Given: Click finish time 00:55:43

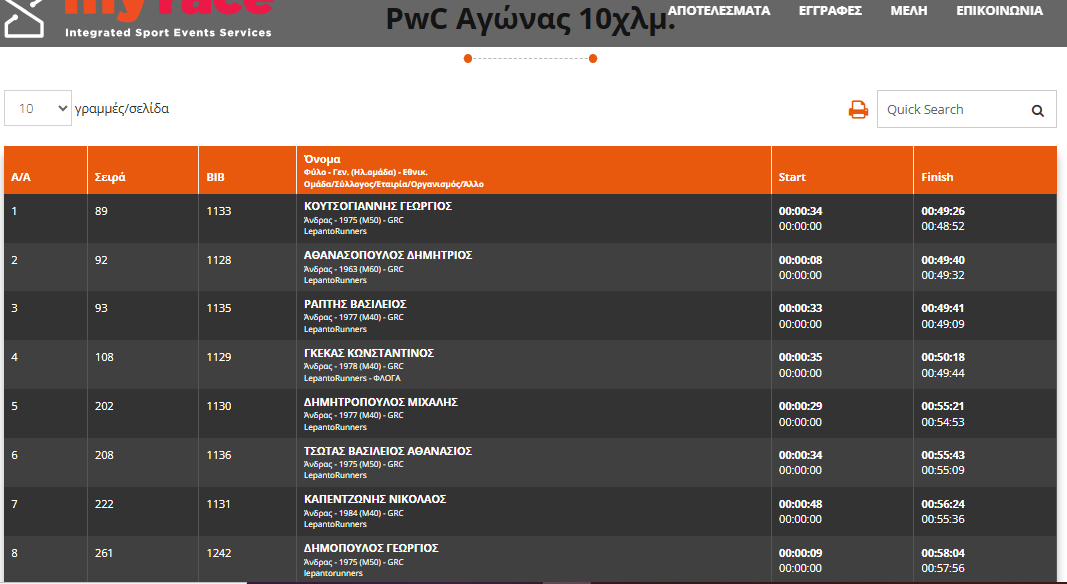Looking at the screenshot, I should click(942, 455).
